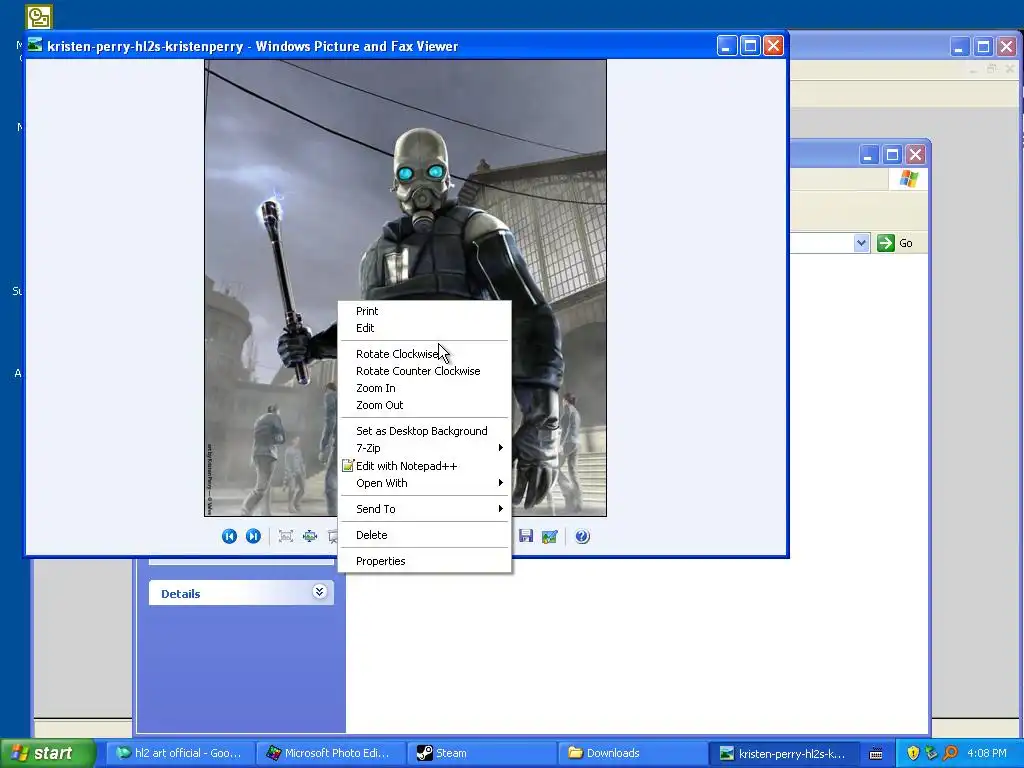
Task: Switch to Microsoft Photo Editor taskbar button
Action: point(330,753)
